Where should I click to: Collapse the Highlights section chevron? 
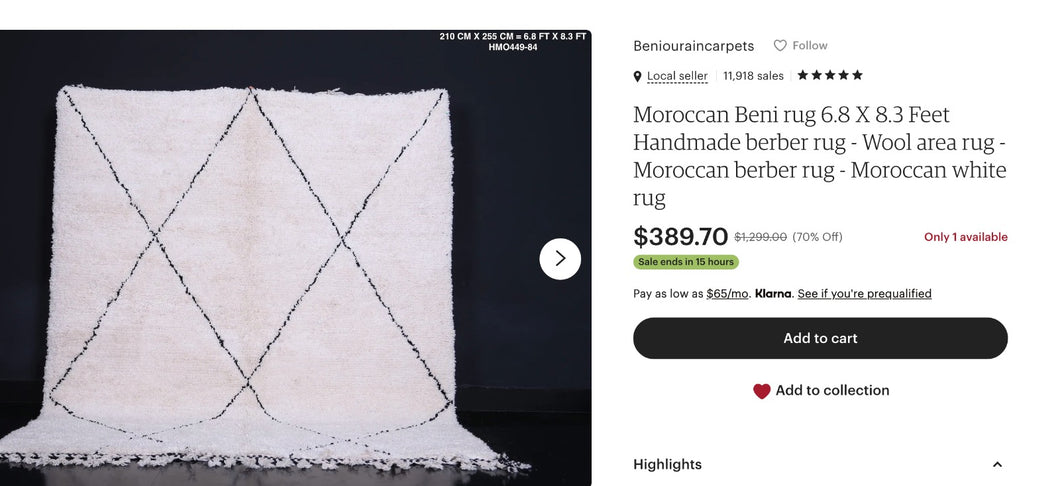[x=997, y=465]
